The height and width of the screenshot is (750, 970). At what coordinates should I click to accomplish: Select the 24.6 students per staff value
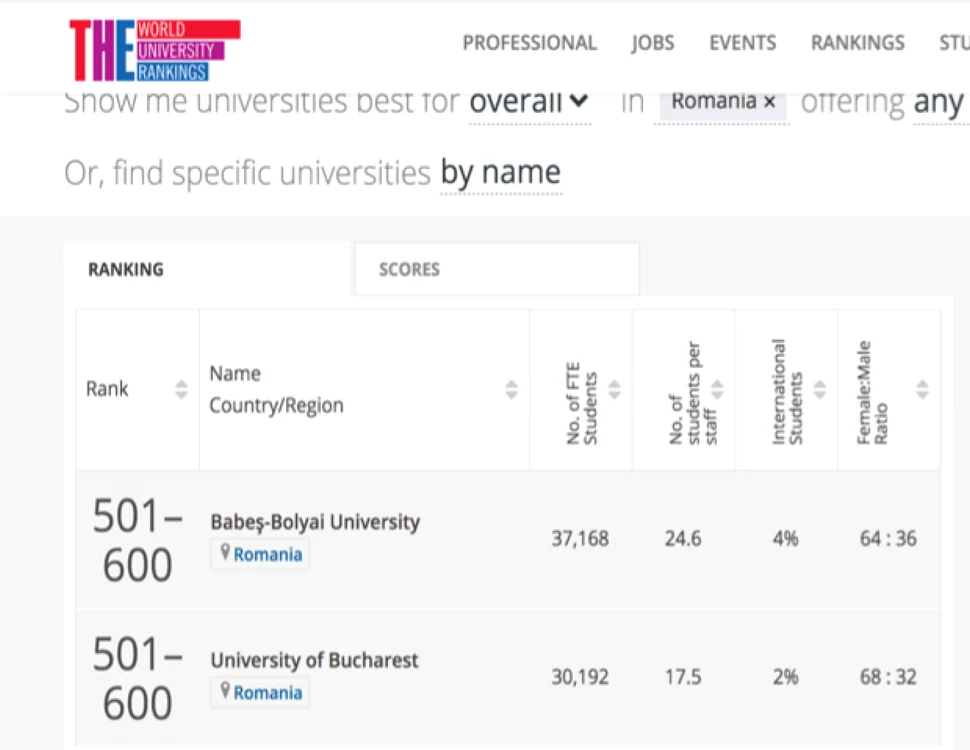pos(683,538)
